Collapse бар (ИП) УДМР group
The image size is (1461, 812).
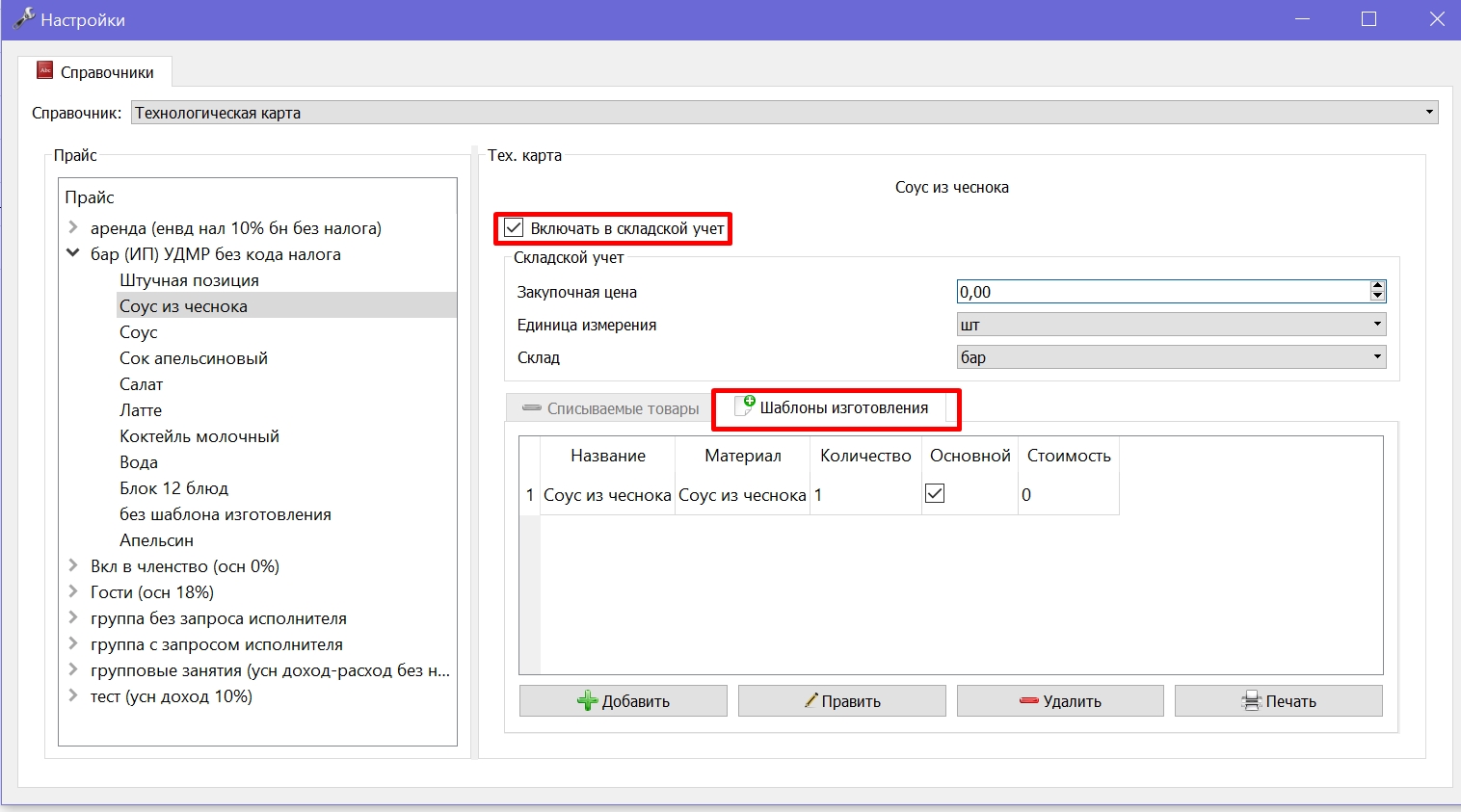pos(73,253)
